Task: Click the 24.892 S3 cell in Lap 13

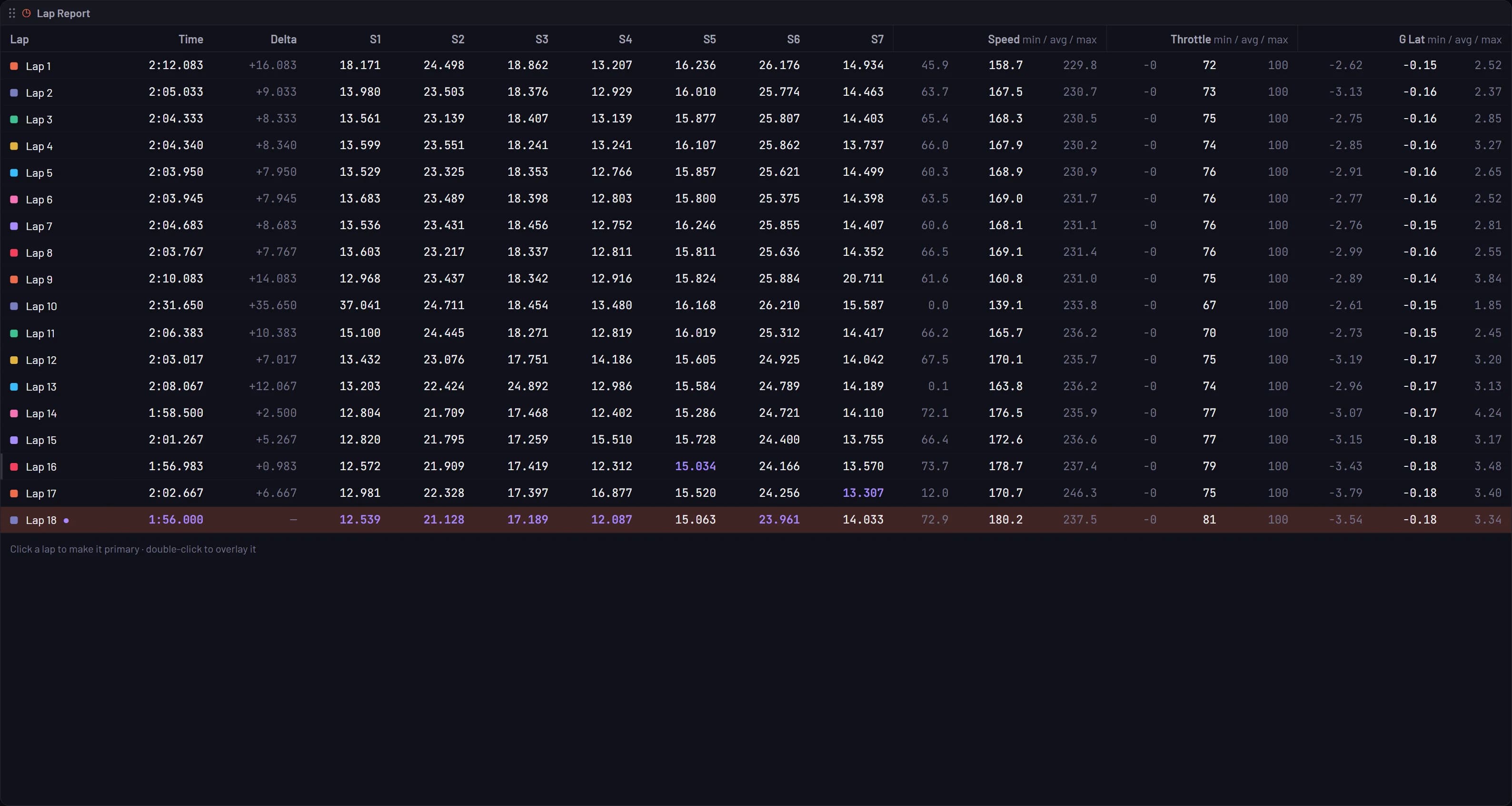Action: pyautogui.click(x=527, y=386)
